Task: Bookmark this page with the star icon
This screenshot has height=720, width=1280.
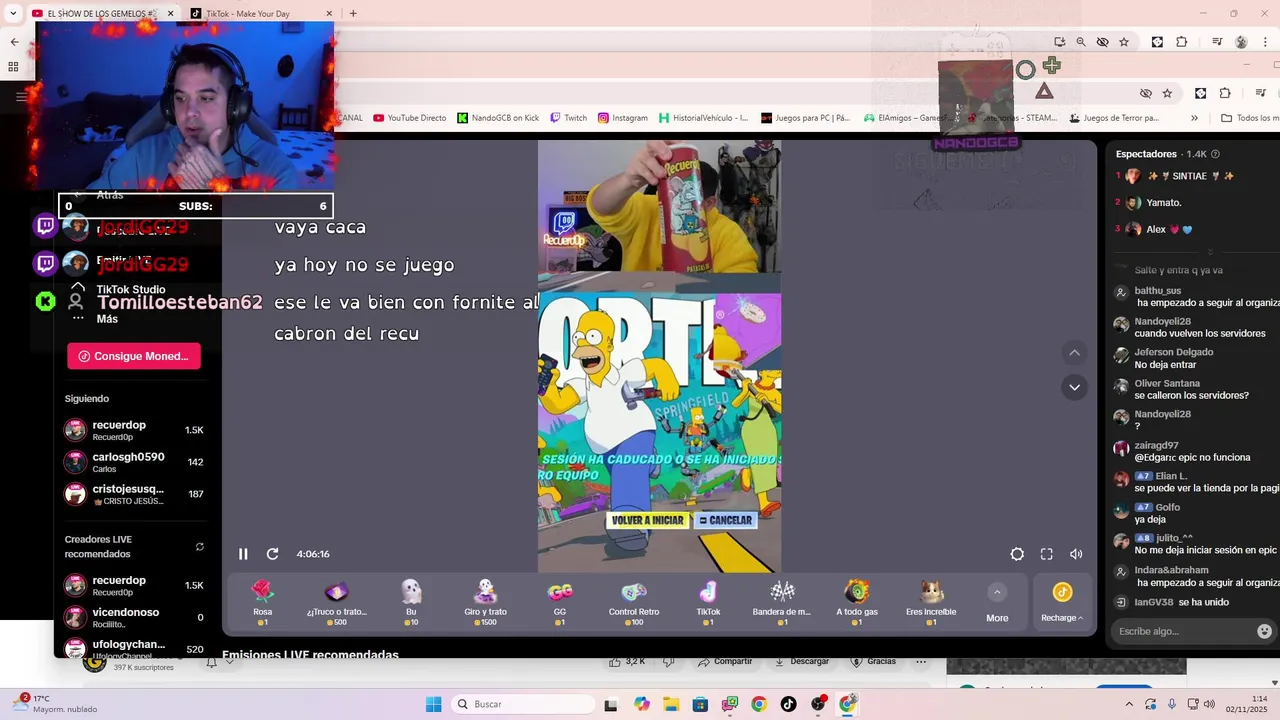Action: coord(1124,42)
